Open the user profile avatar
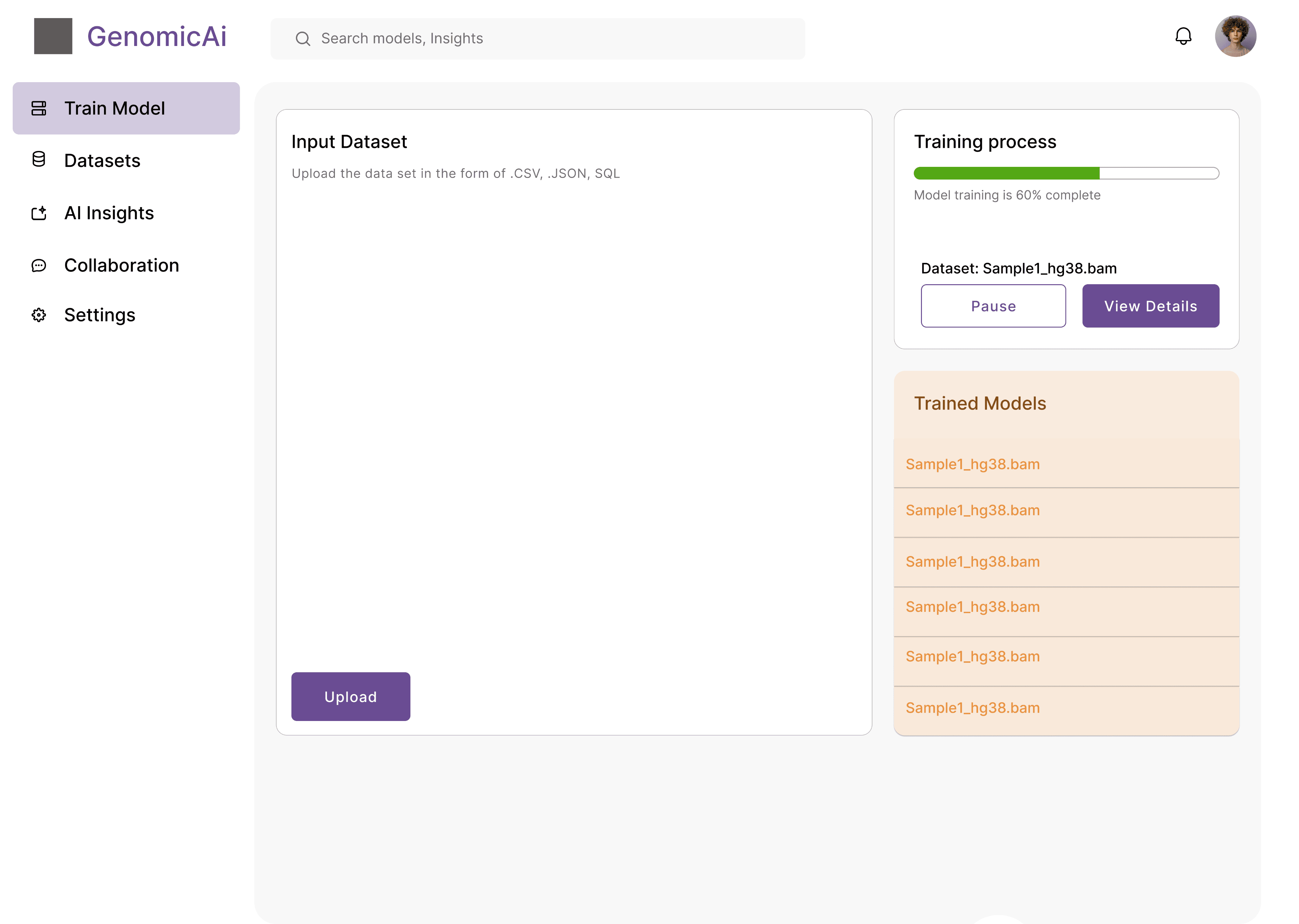 (x=1235, y=36)
